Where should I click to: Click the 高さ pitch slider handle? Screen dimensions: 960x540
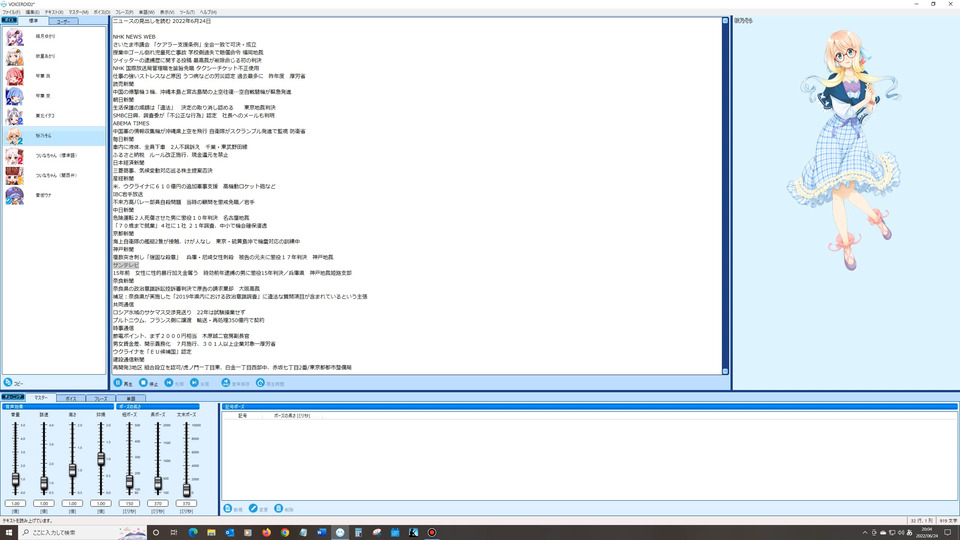point(72,470)
